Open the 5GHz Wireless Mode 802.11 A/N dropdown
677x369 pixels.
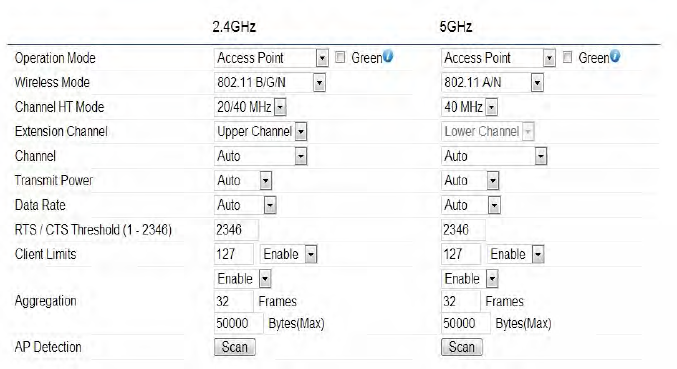point(492,82)
